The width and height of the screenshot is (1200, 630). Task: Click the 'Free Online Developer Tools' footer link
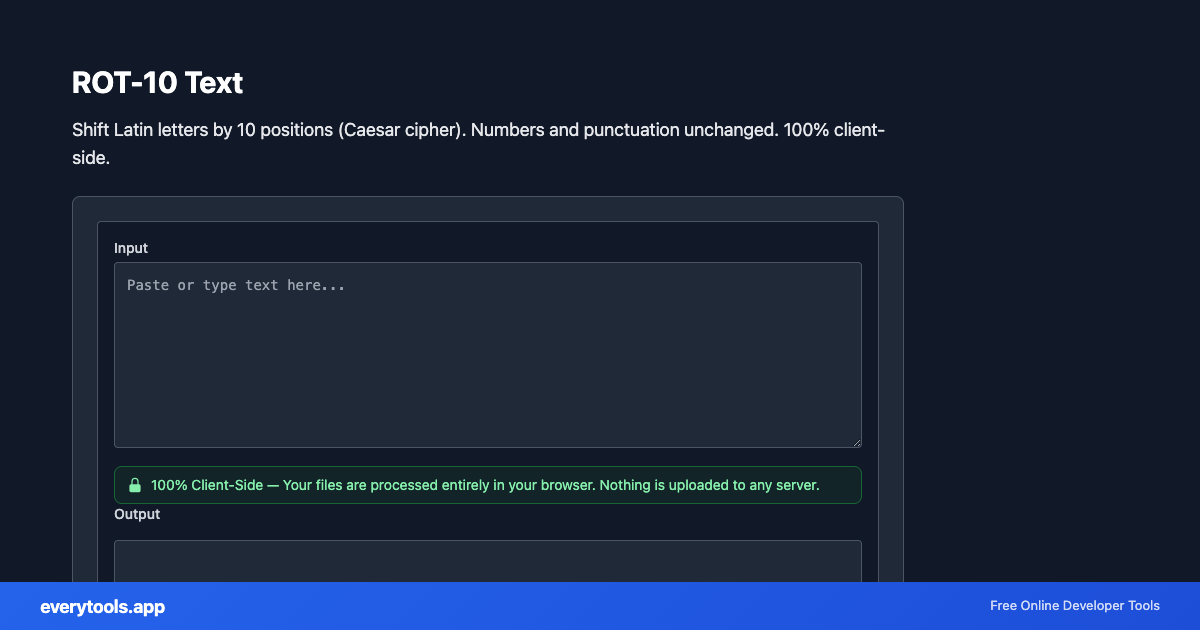point(1074,605)
